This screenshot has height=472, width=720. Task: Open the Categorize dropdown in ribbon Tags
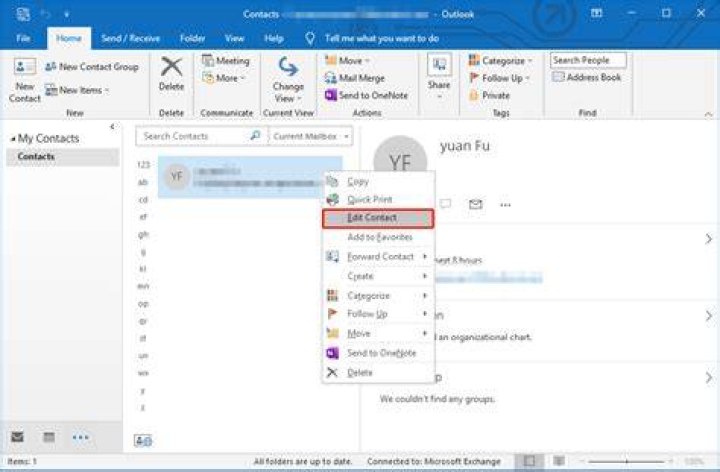coord(500,61)
